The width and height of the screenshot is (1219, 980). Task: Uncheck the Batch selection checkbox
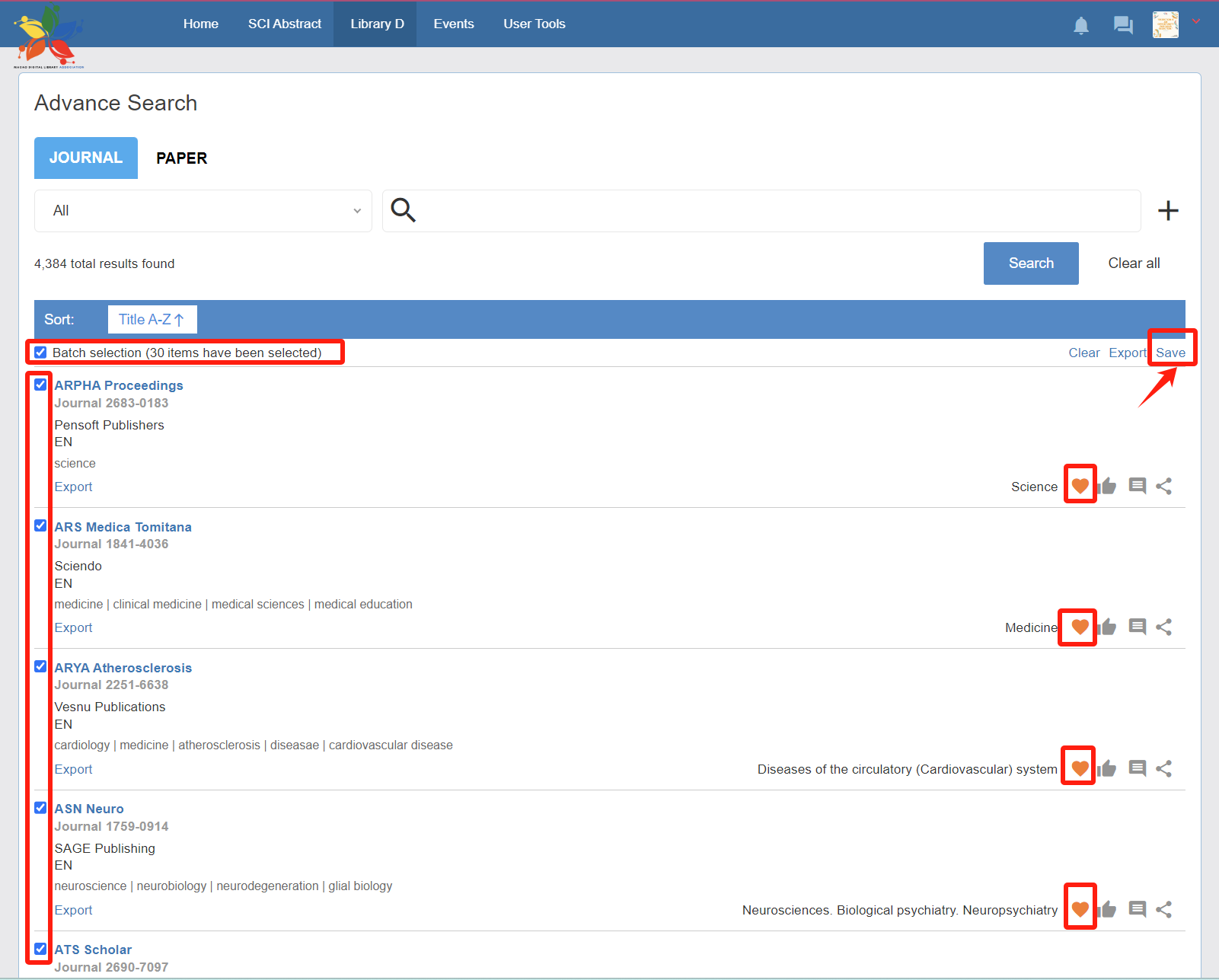click(41, 353)
